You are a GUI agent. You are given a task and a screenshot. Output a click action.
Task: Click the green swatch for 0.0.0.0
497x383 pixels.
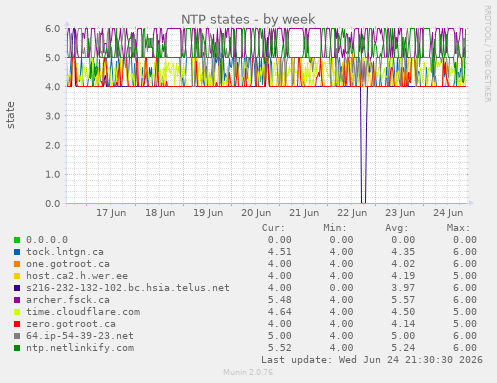[x=17, y=240]
